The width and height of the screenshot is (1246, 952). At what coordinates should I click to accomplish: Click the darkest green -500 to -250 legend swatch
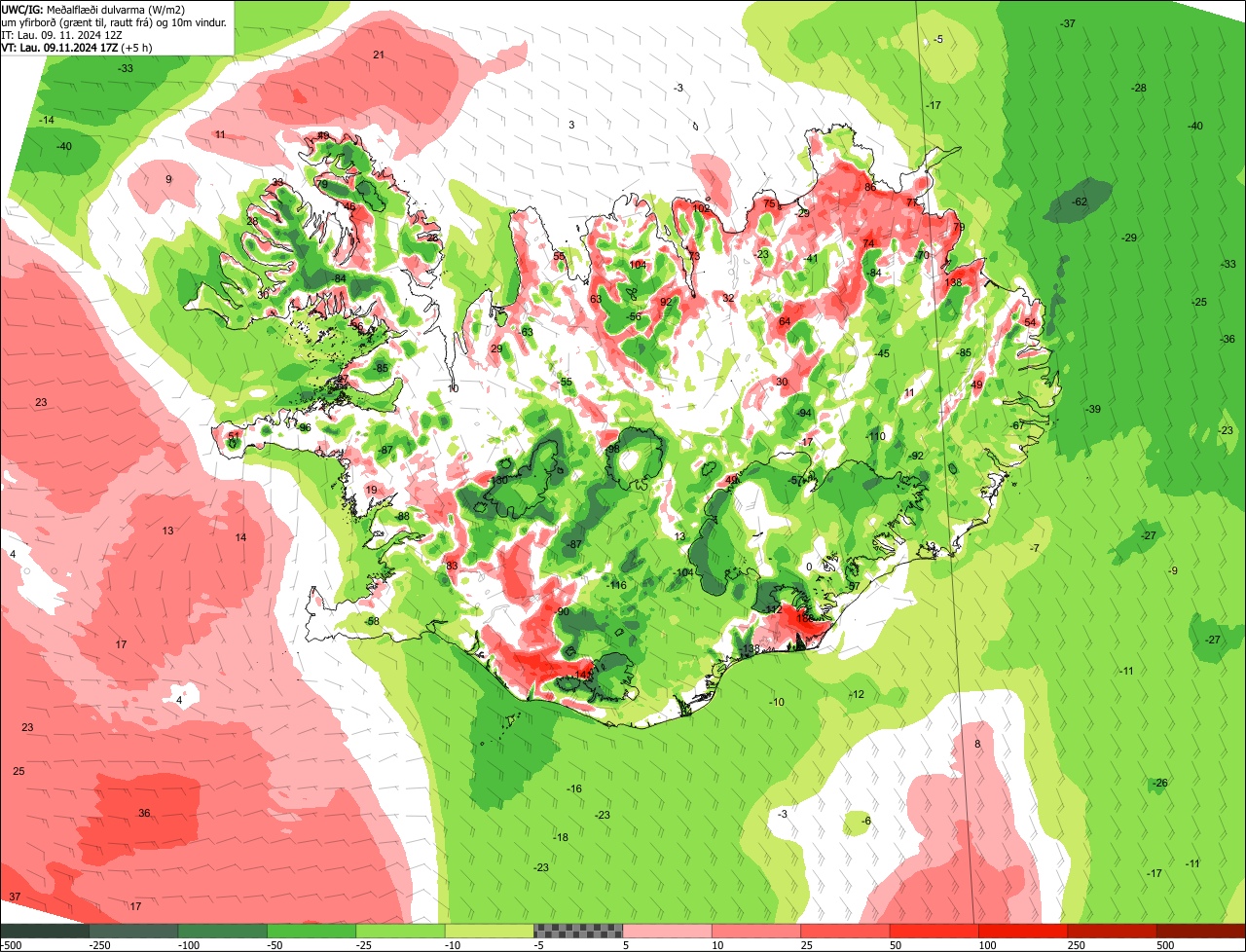coord(45,931)
